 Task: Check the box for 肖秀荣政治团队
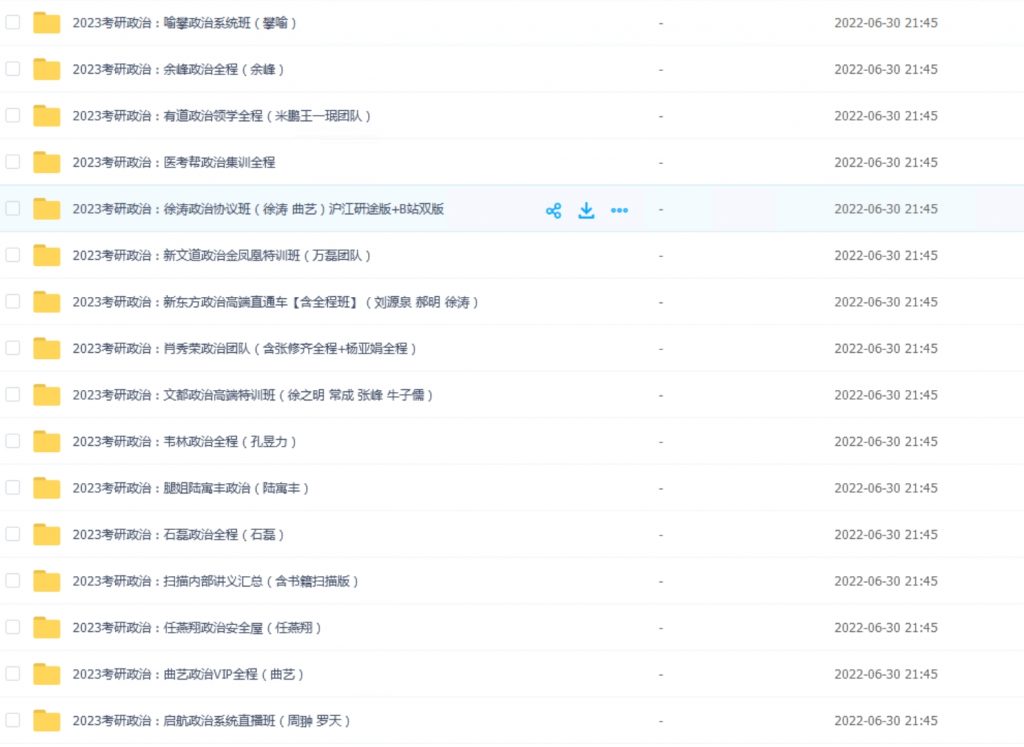pyautogui.click(x=12, y=347)
